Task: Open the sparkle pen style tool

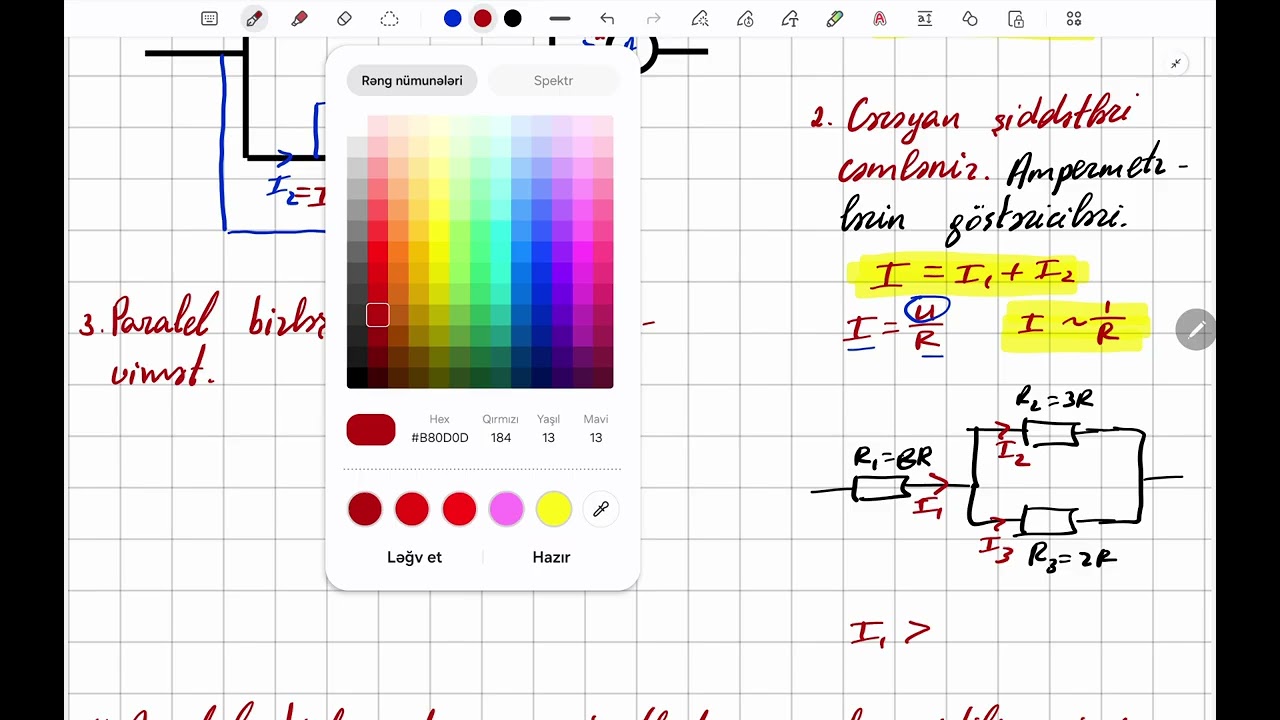Action: [700, 19]
